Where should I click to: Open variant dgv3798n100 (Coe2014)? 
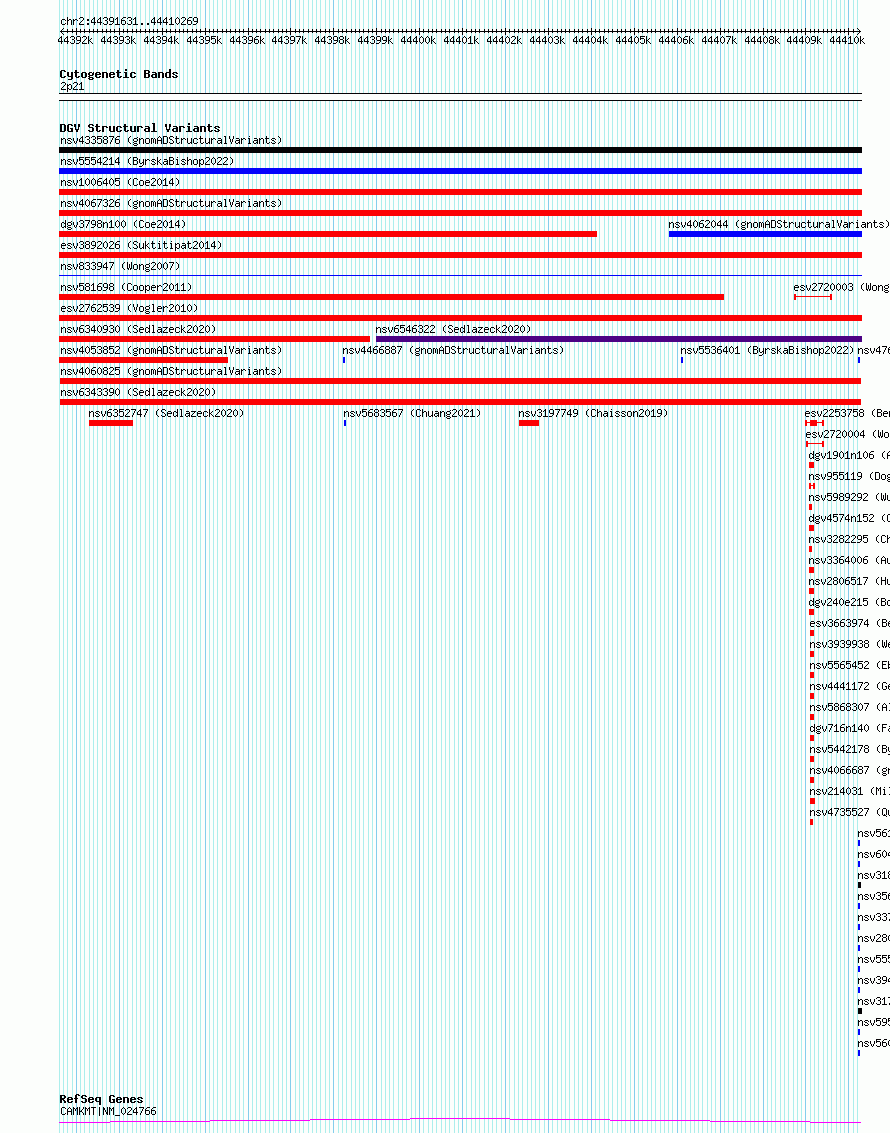[x=123, y=224]
